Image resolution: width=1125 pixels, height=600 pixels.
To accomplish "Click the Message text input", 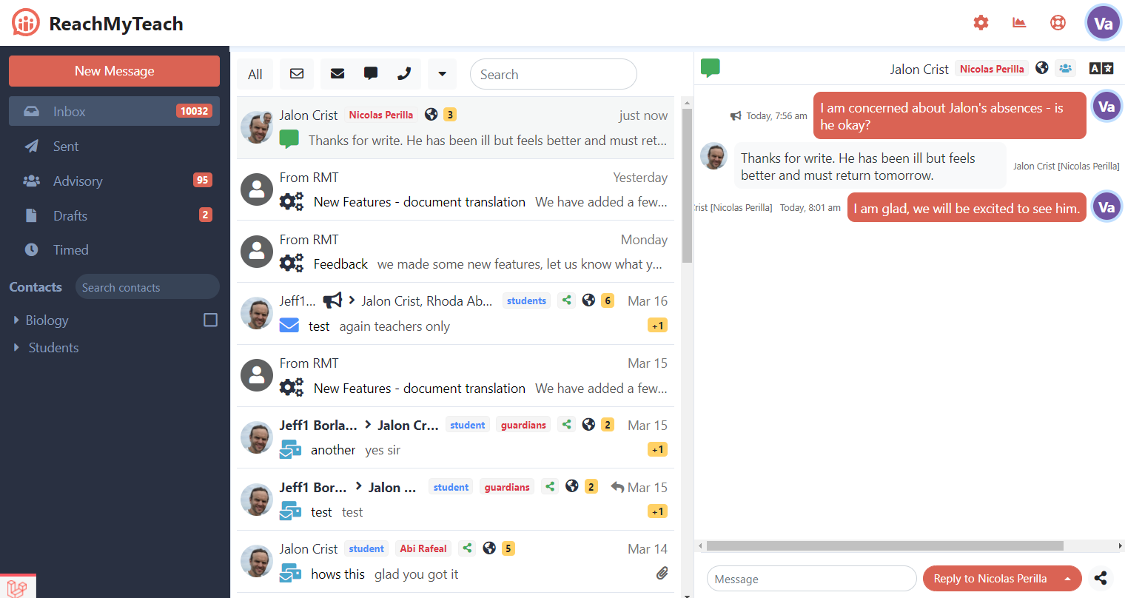I will (811, 578).
